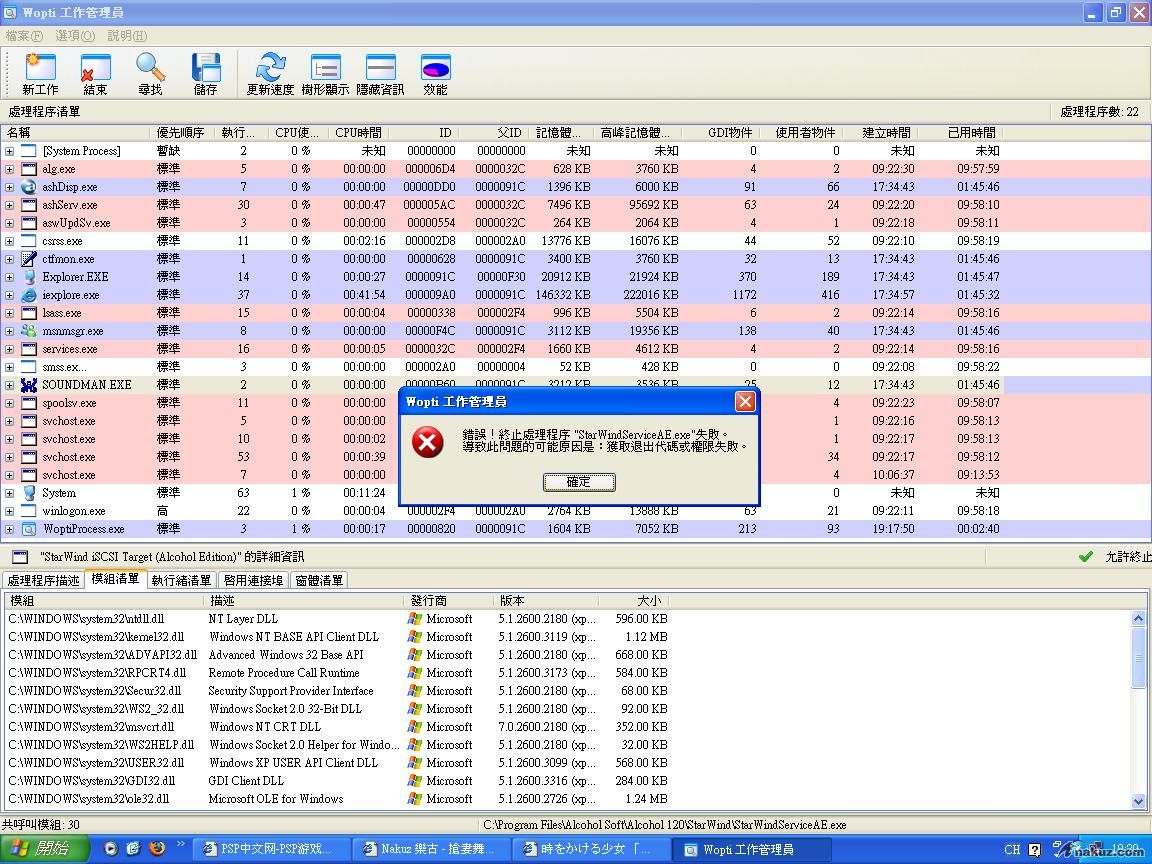Click the 尋找 (find) magnifier icon
Image resolution: width=1152 pixels, height=864 pixels.
(151, 68)
